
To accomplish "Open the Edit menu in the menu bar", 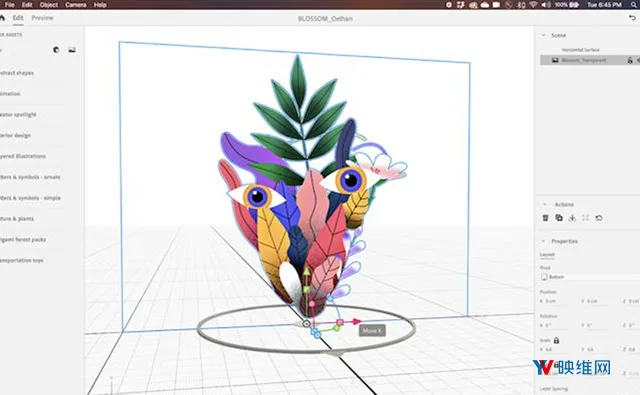I will [27, 4].
